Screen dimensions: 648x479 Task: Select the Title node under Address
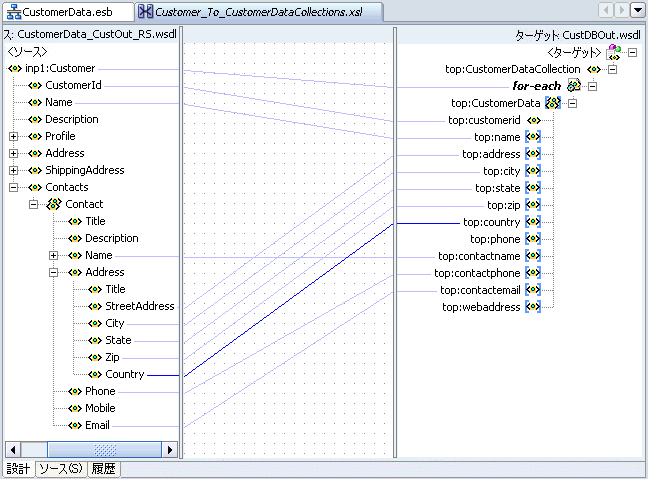(x=115, y=289)
